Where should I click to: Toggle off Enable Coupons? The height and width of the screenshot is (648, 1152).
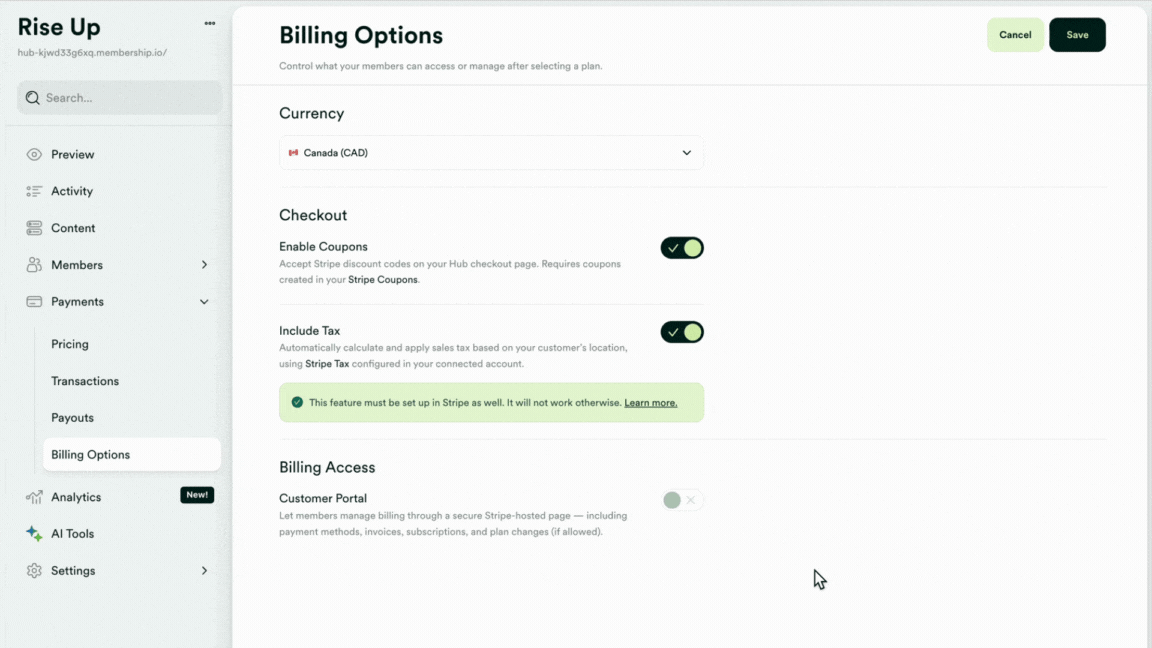coord(682,247)
